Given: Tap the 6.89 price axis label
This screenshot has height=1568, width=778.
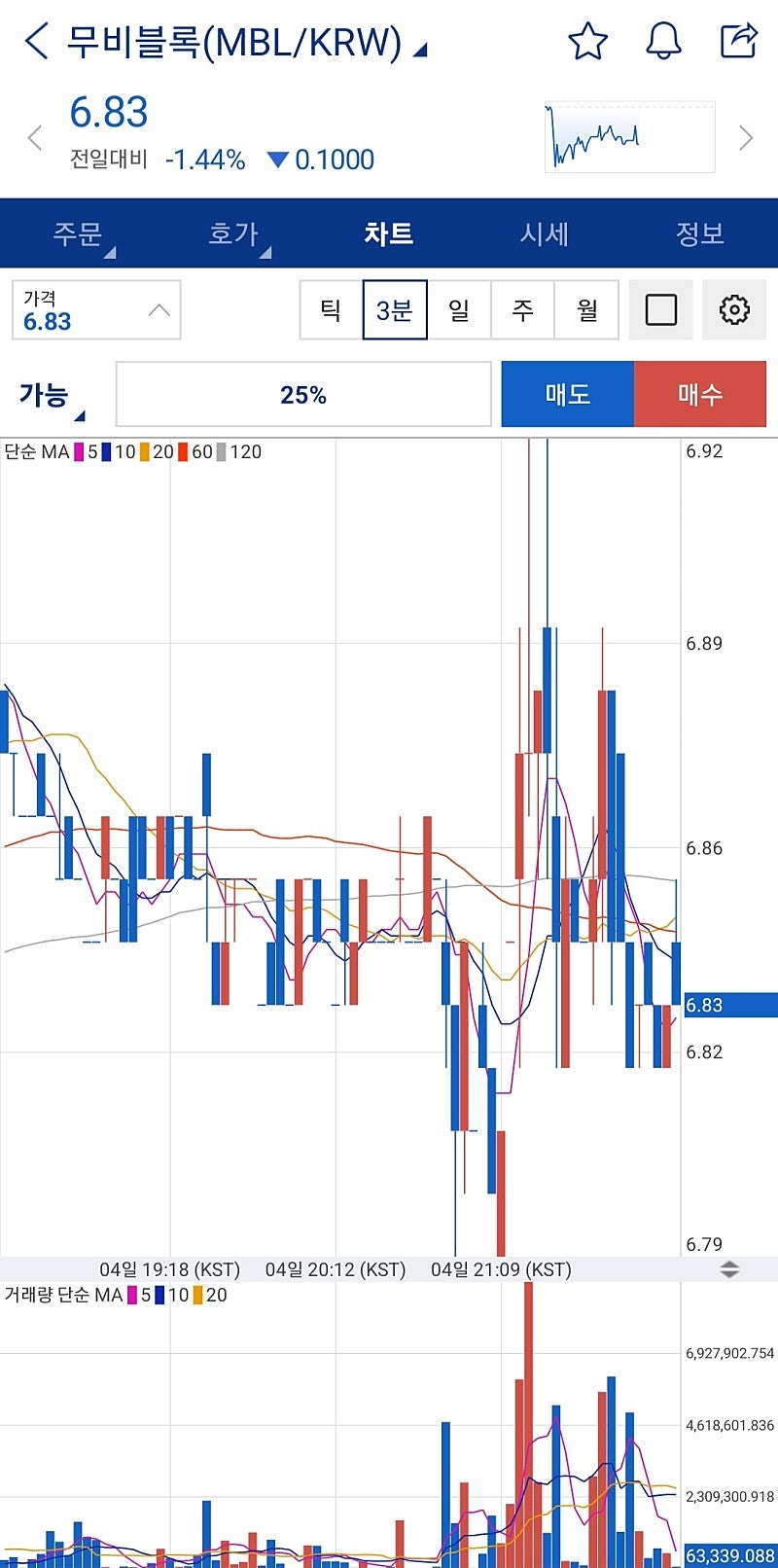Looking at the screenshot, I should [704, 643].
